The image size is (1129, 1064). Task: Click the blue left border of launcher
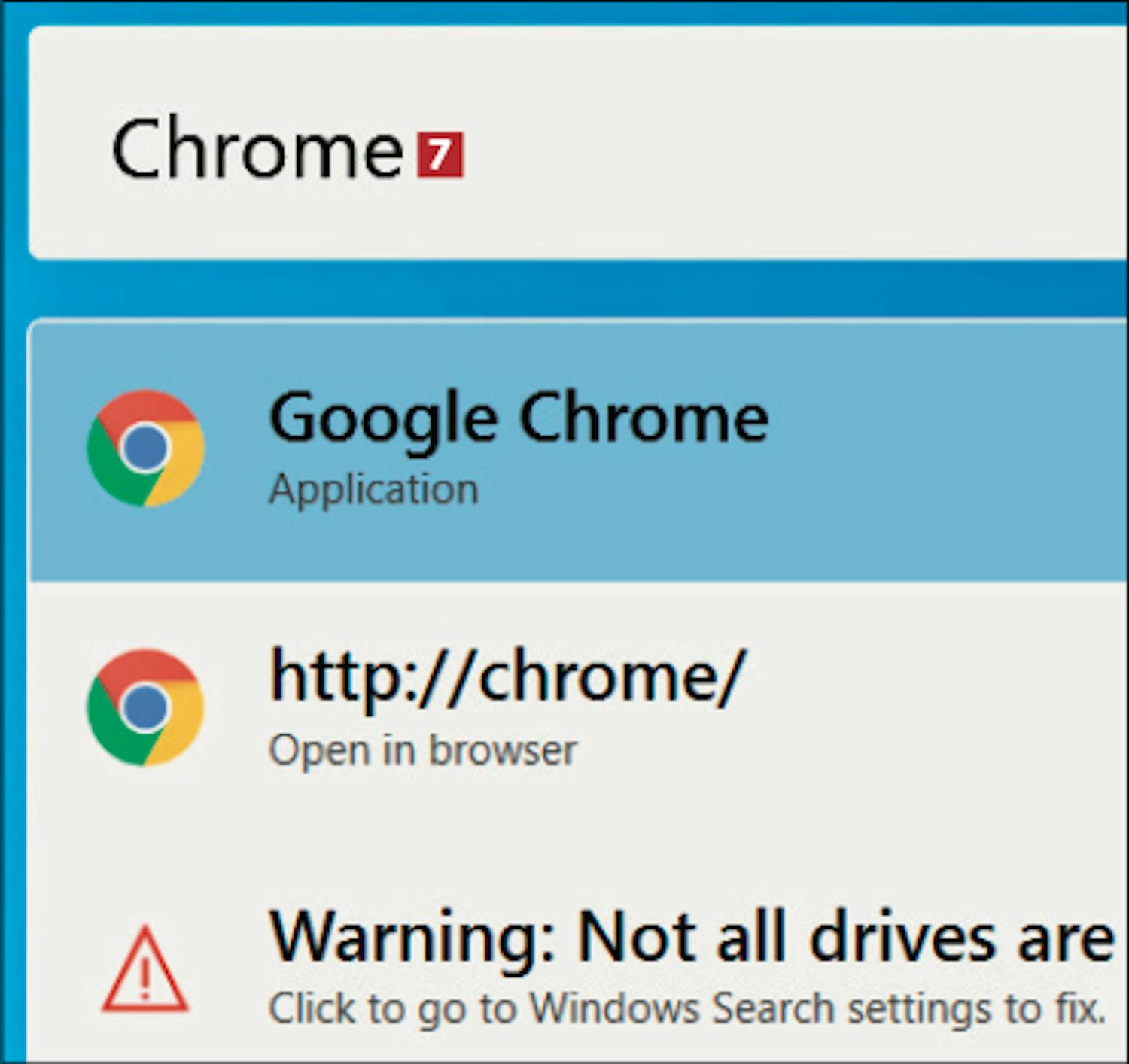coord(13,602)
